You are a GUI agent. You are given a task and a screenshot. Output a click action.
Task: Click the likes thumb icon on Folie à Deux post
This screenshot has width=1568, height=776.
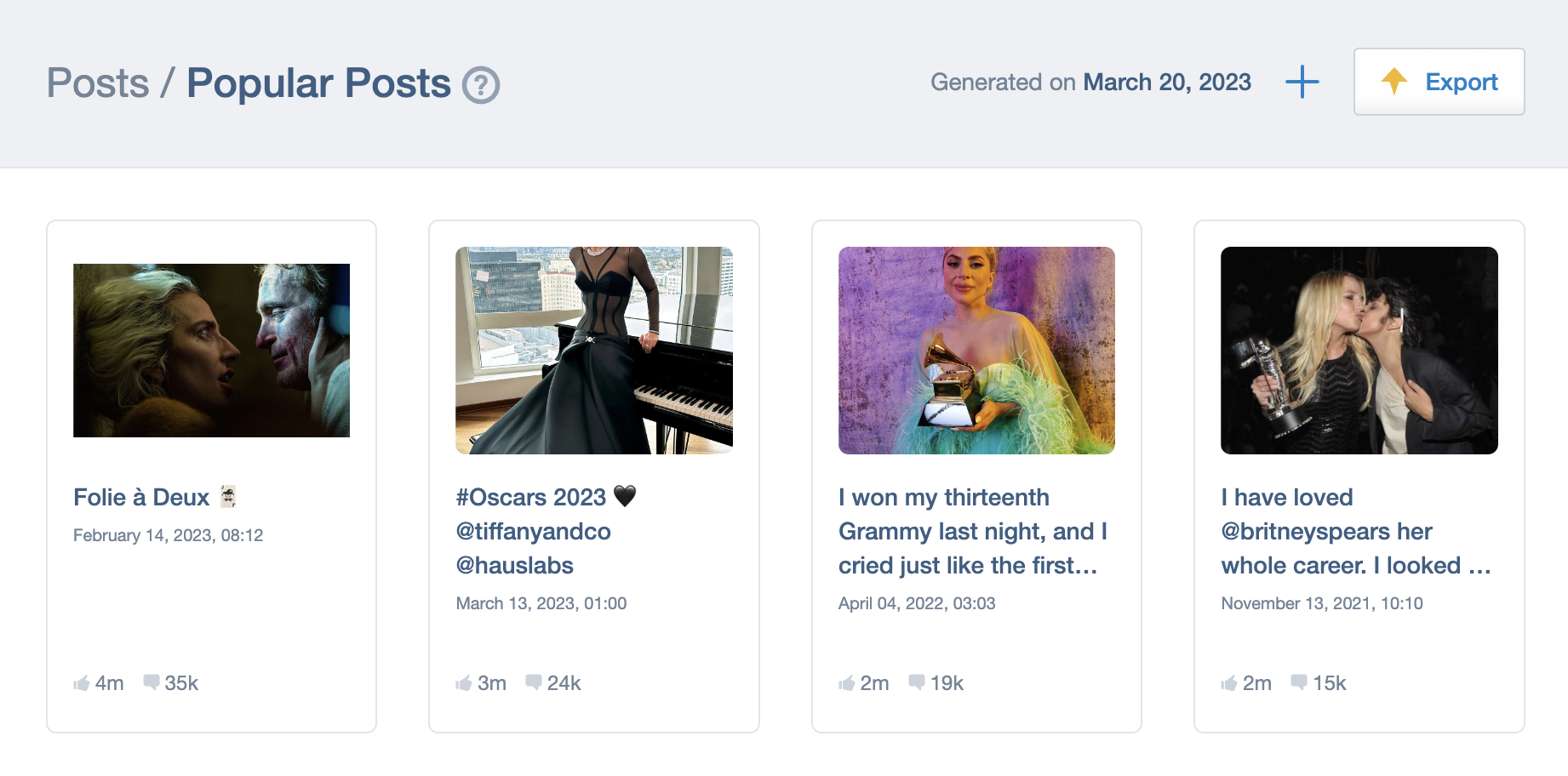coord(82,683)
